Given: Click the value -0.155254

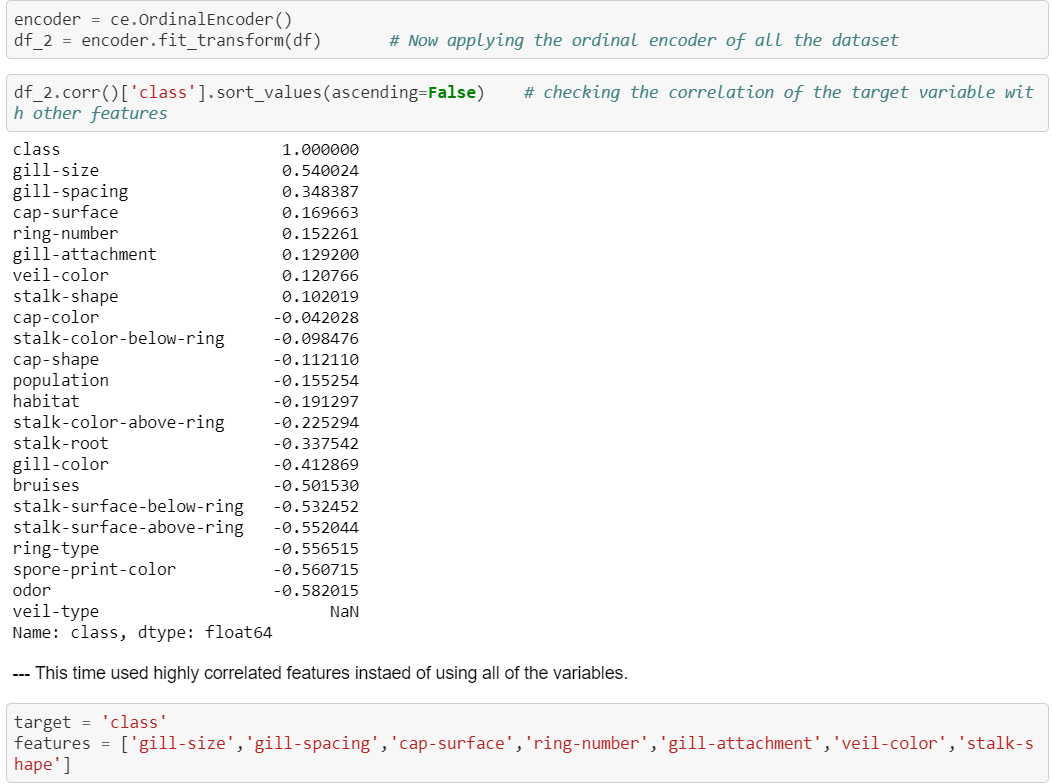Looking at the screenshot, I should click(315, 380).
